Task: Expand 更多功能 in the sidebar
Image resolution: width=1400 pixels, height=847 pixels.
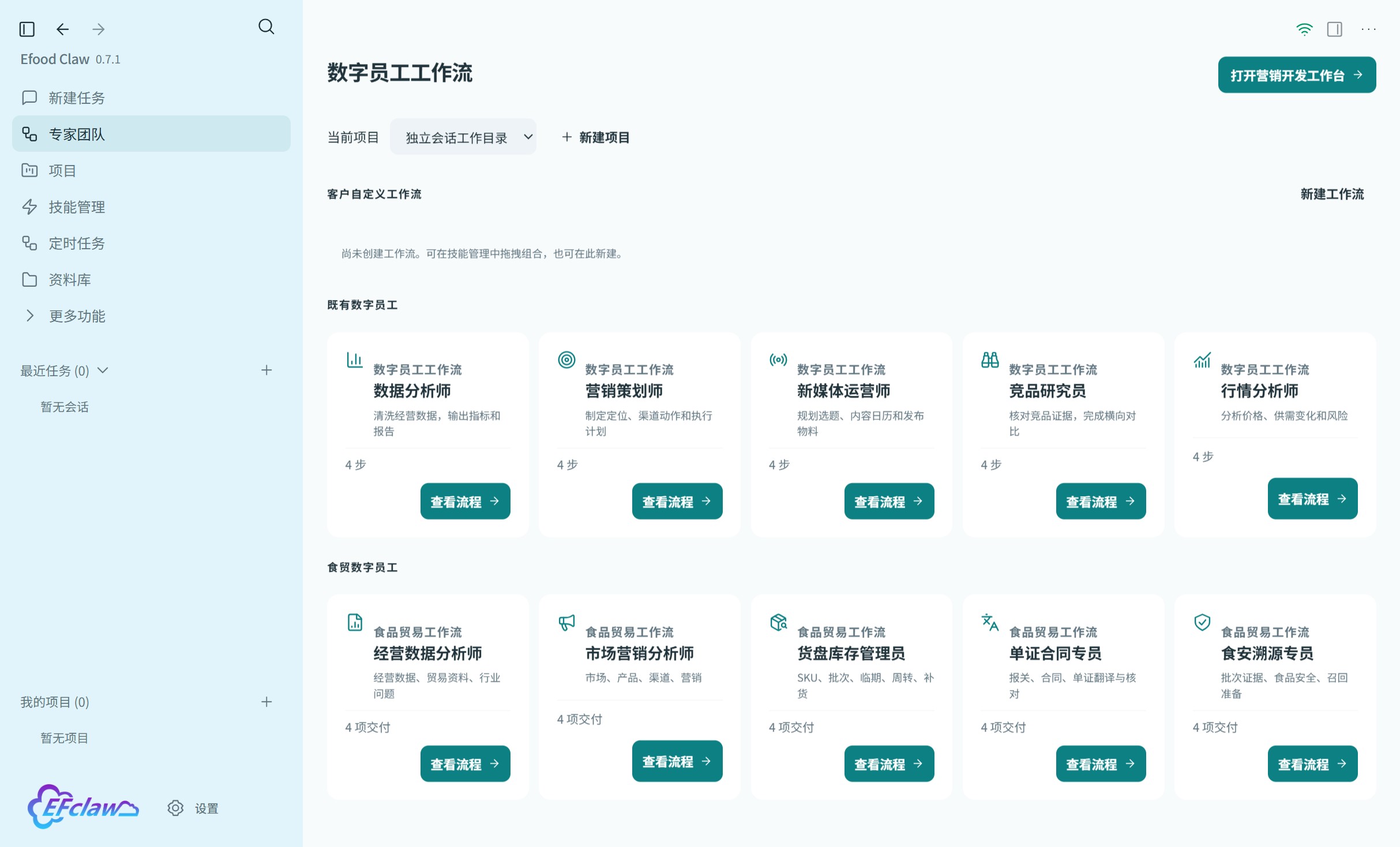Action: (151, 316)
